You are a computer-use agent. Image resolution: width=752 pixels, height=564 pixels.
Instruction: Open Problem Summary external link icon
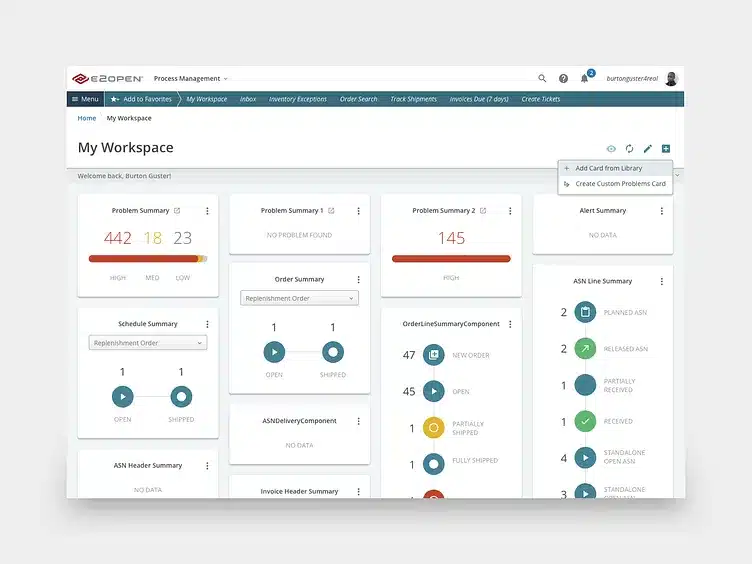click(x=177, y=211)
